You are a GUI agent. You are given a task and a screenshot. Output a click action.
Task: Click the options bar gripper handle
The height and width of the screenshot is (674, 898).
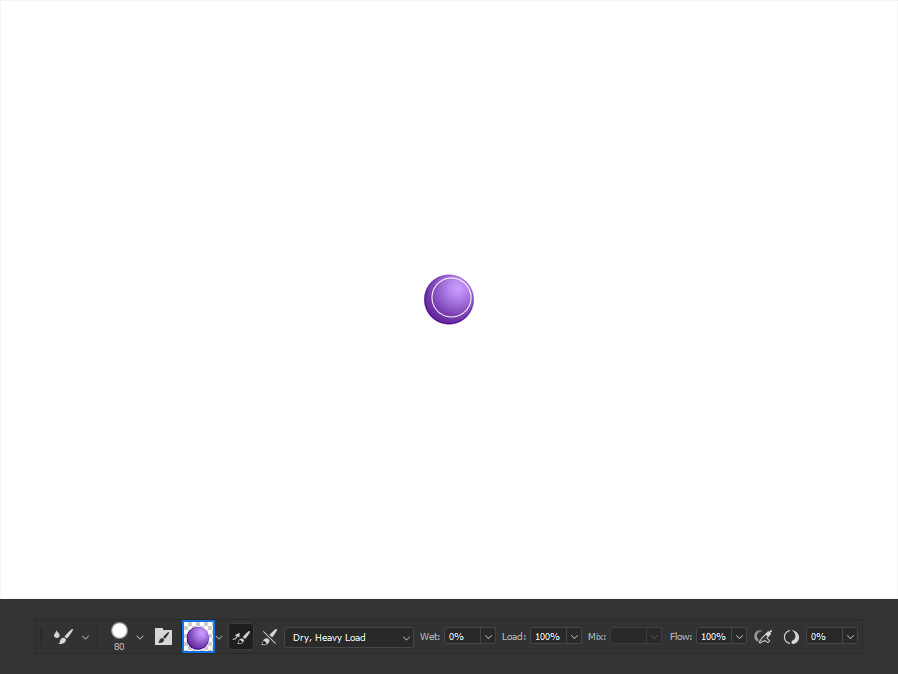[41, 637]
